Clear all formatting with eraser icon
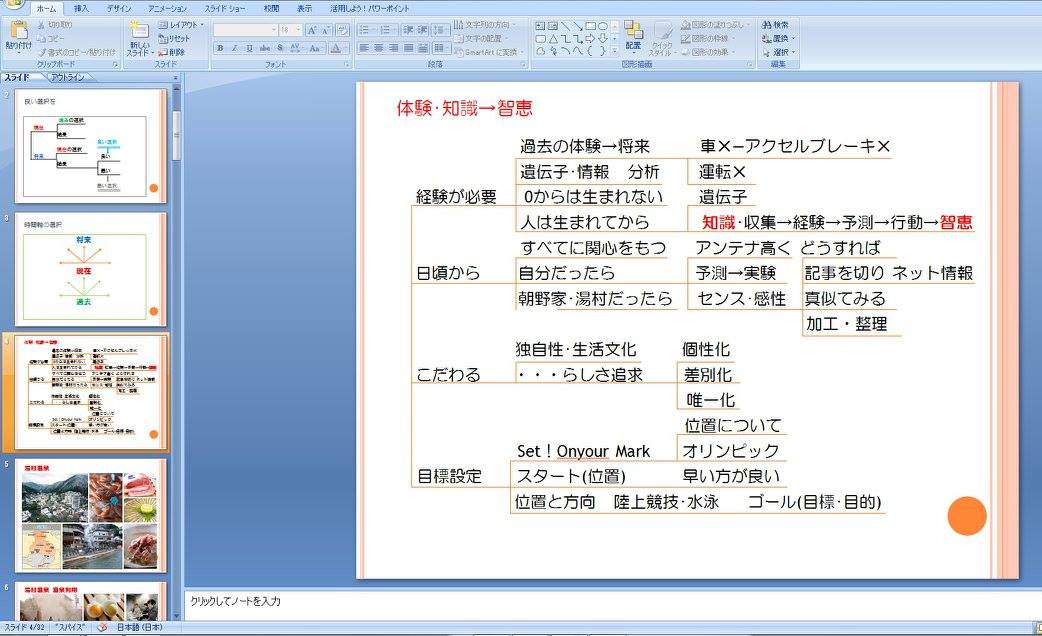1042x636 pixels. 342,31
